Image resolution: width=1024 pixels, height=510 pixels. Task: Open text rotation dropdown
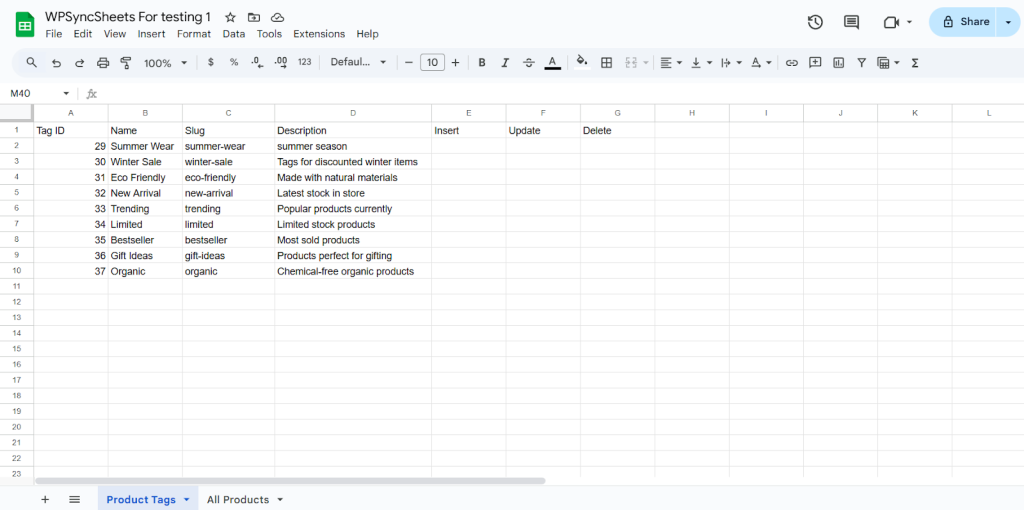coord(761,63)
